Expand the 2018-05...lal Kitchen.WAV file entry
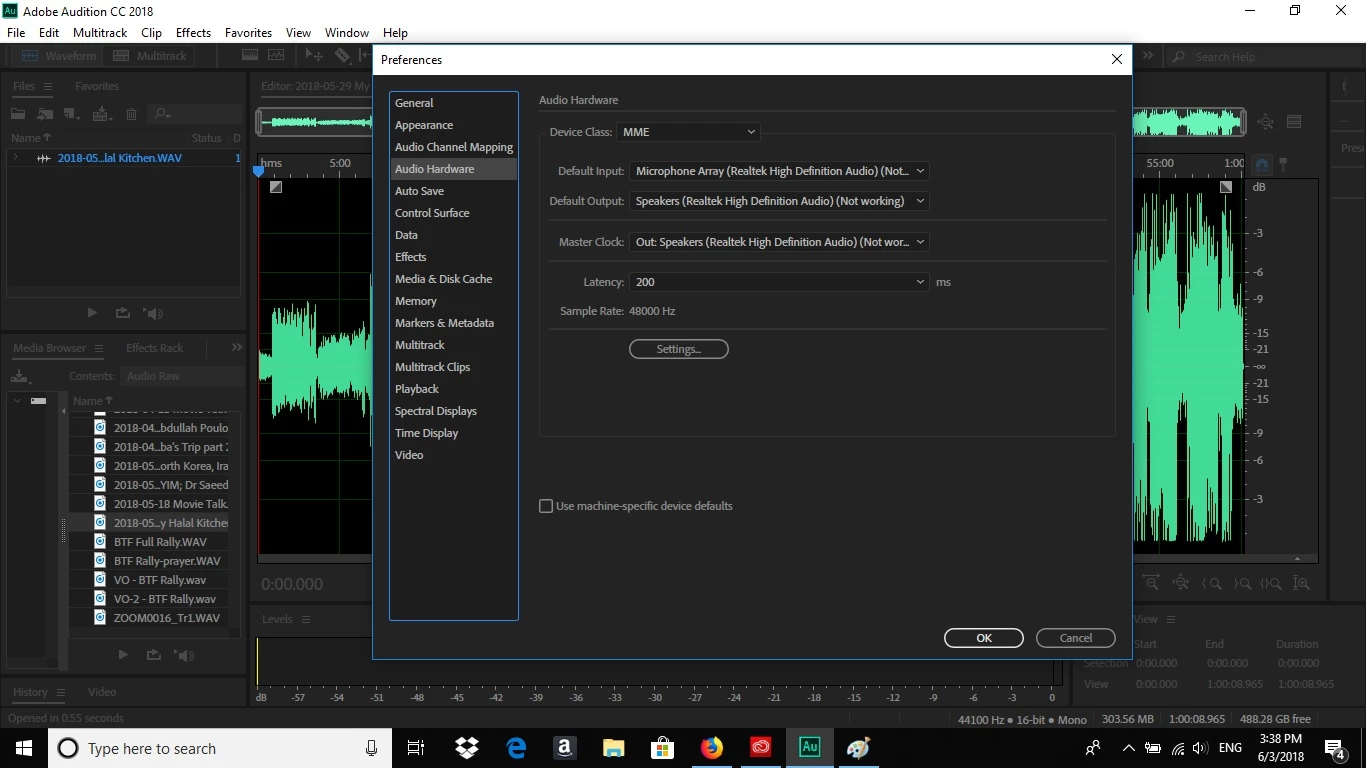 point(16,158)
